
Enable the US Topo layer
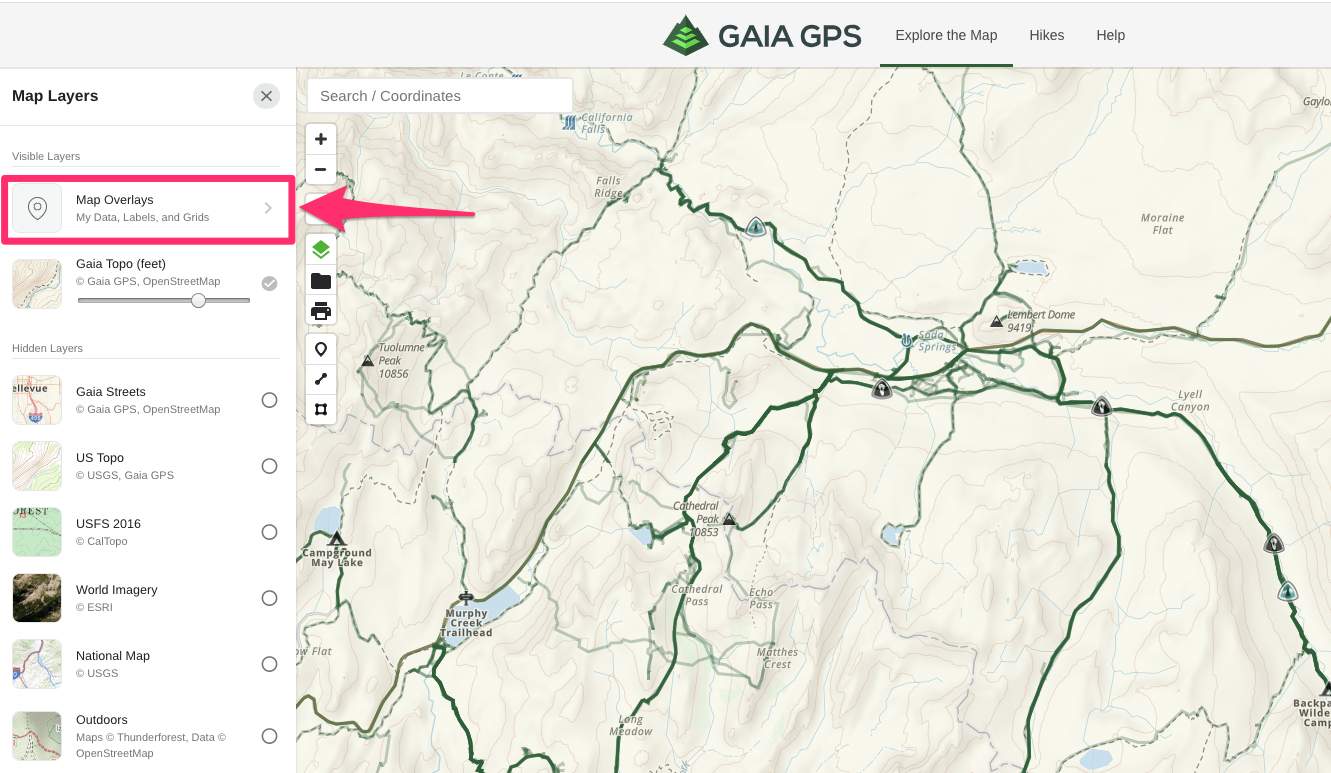pos(269,466)
